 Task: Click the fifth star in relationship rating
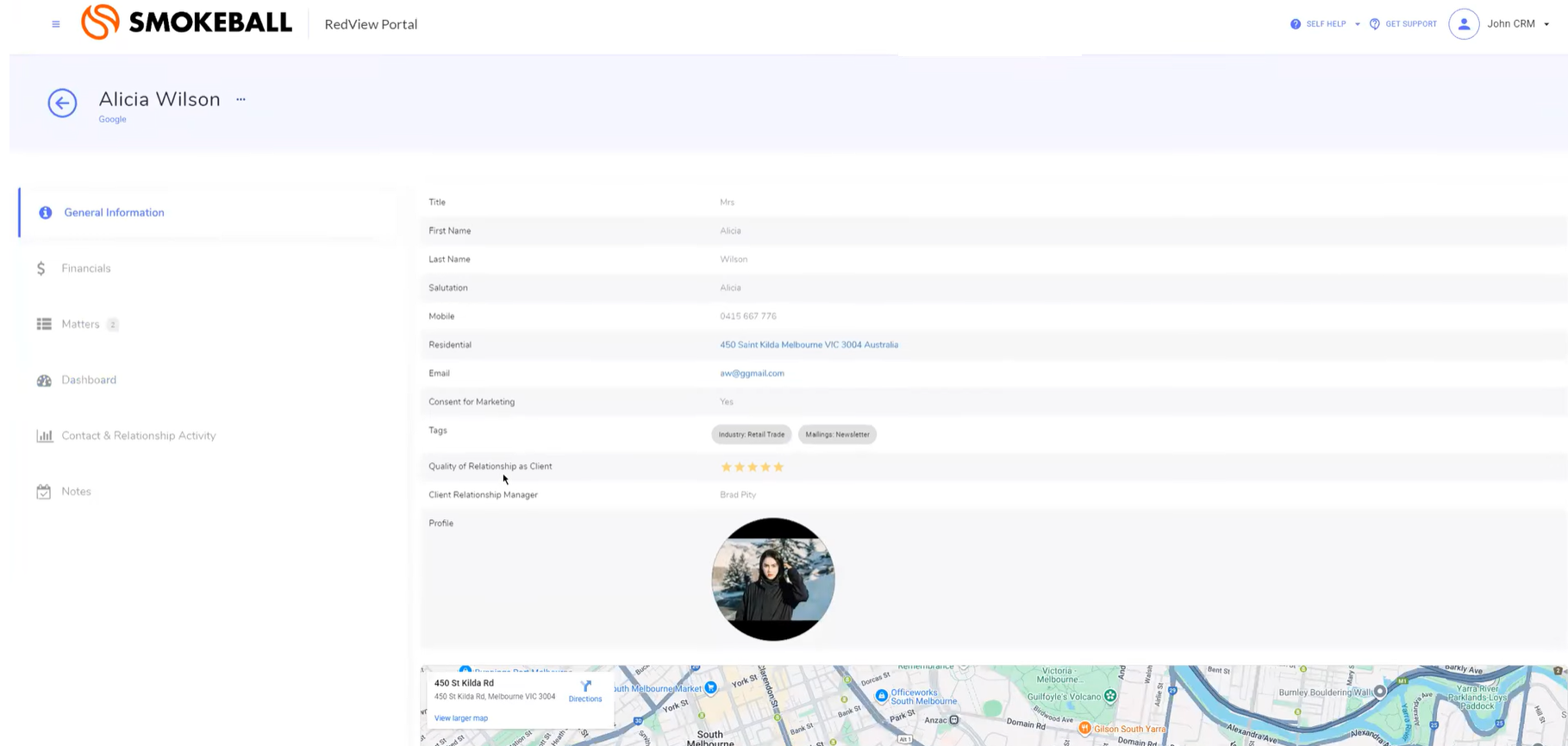tap(778, 467)
